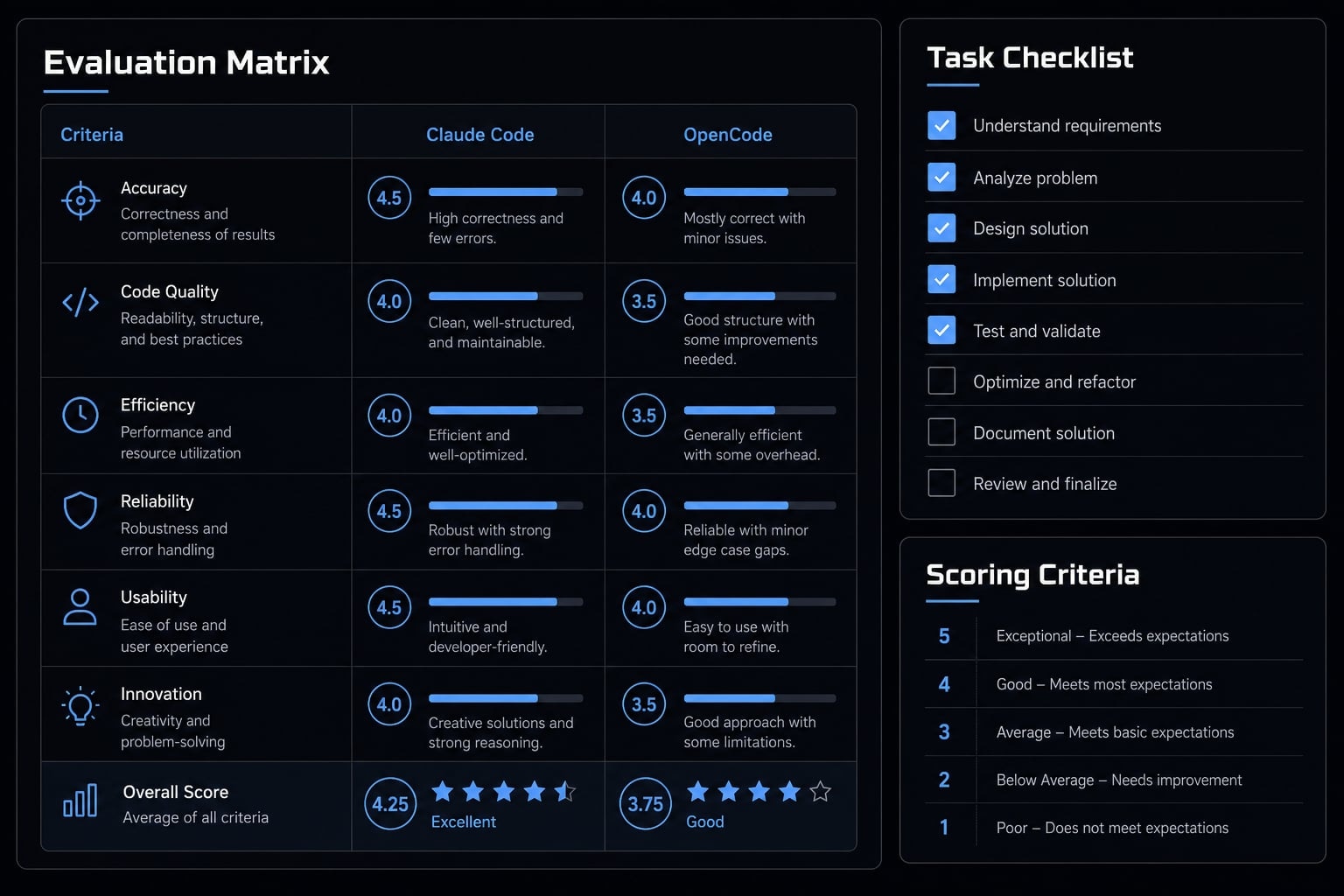Click 'Easy to use with room to refine.'
This screenshot has width=1344, height=896.
point(736,636)
